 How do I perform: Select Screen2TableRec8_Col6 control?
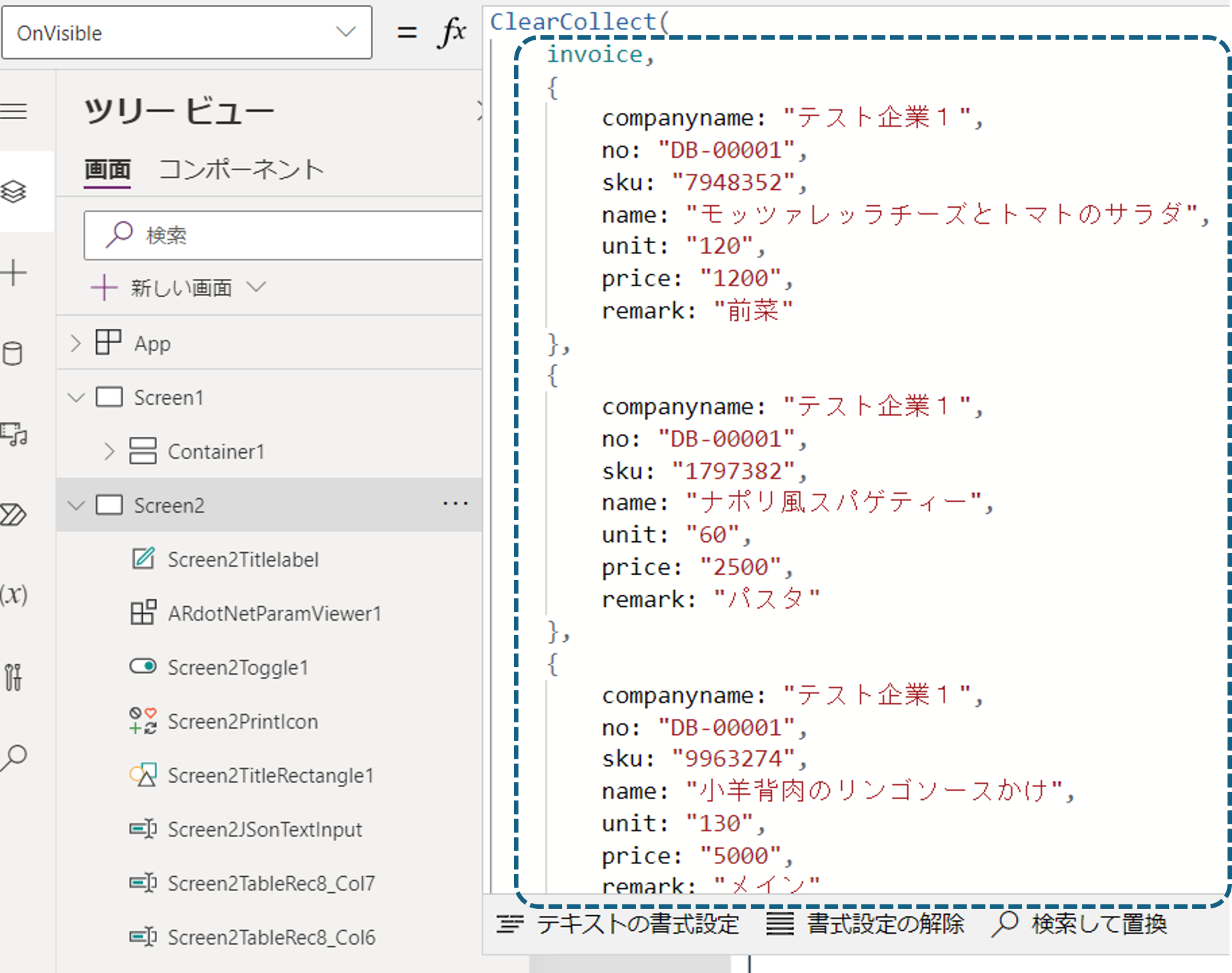click(x=271, y=937)
